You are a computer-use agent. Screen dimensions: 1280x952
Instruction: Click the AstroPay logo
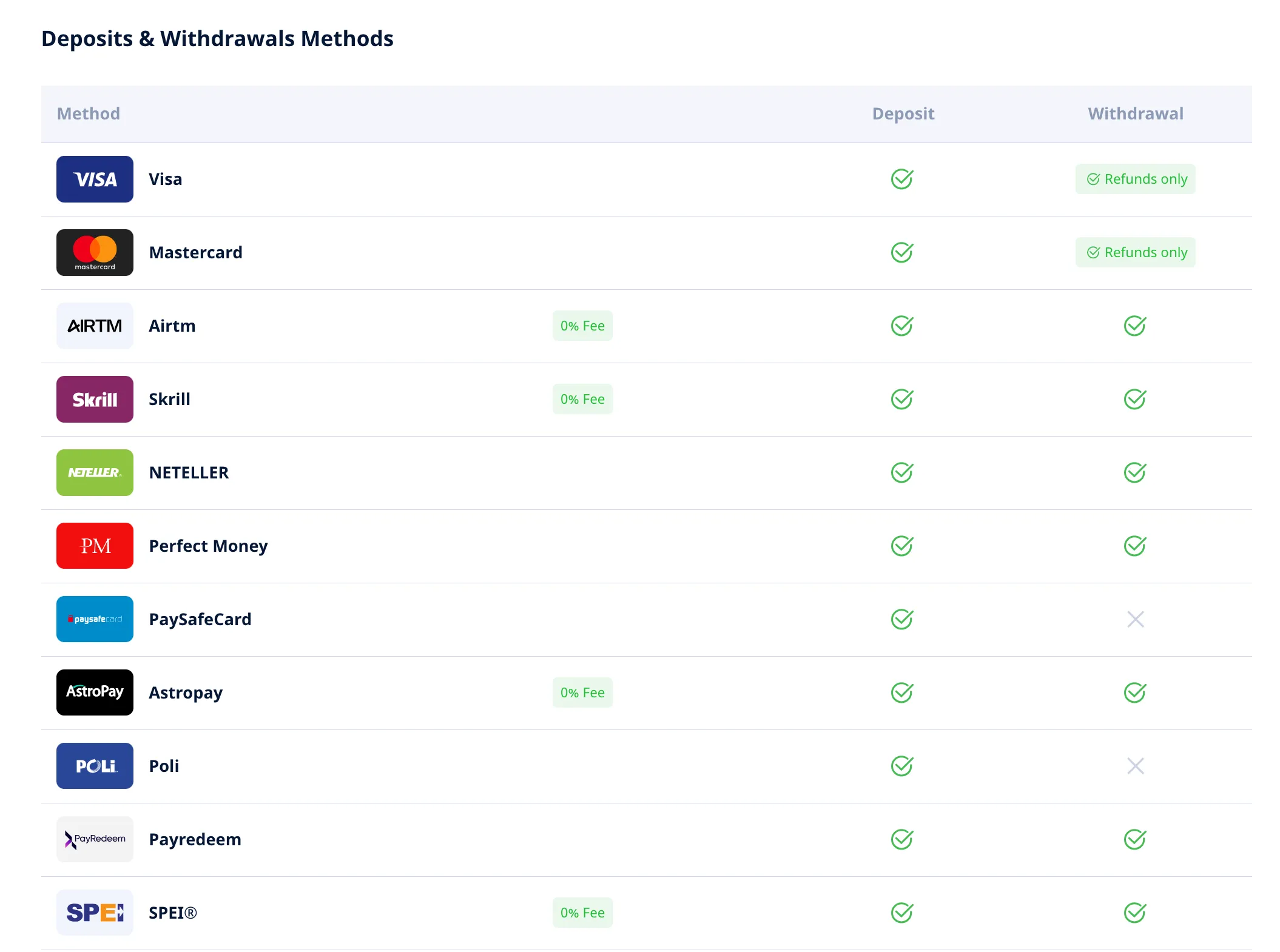pos(95,692)
